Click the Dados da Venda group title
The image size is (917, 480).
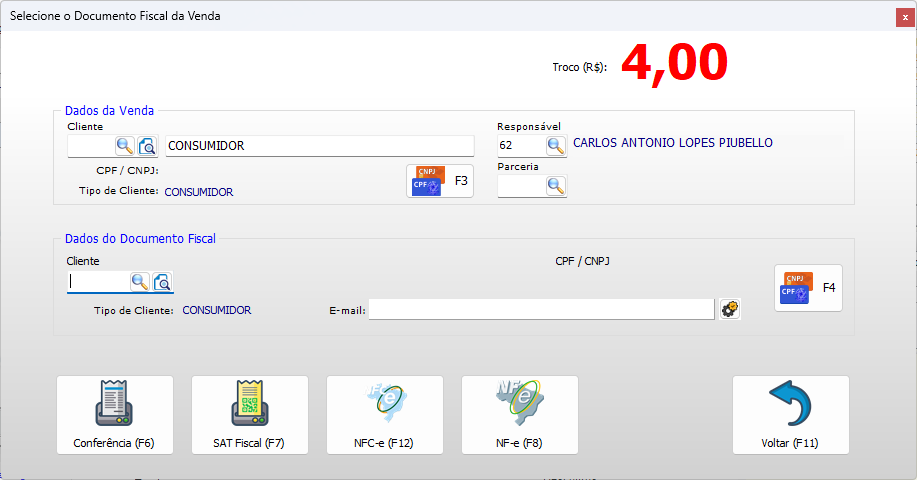click(109, 110)
